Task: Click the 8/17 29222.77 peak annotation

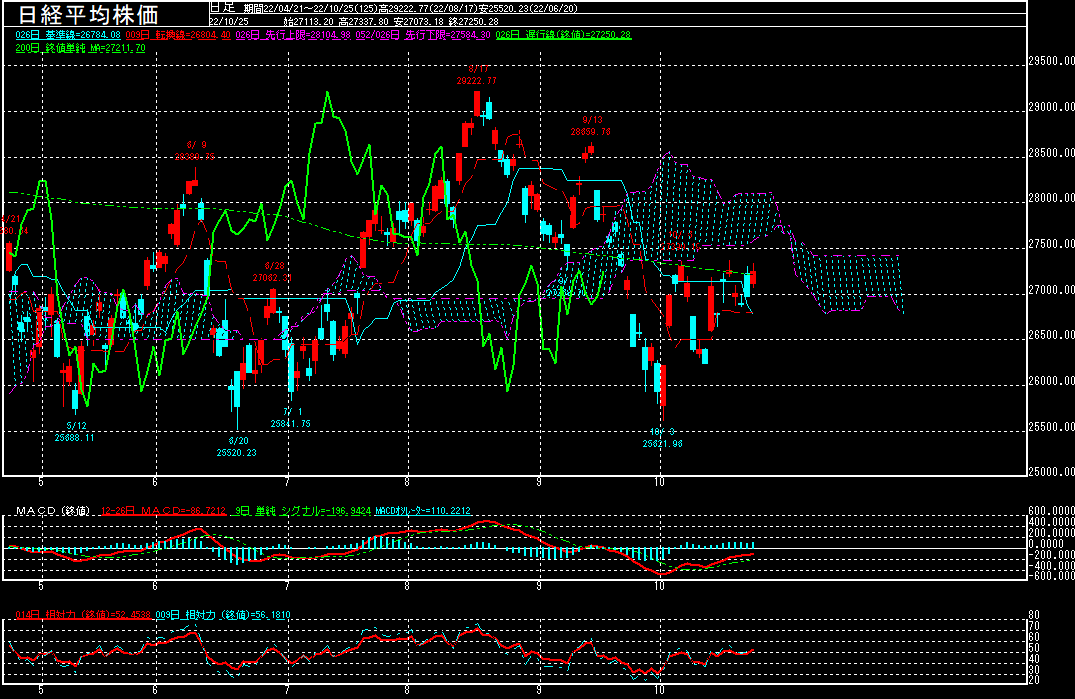Action: pos(477,75)
